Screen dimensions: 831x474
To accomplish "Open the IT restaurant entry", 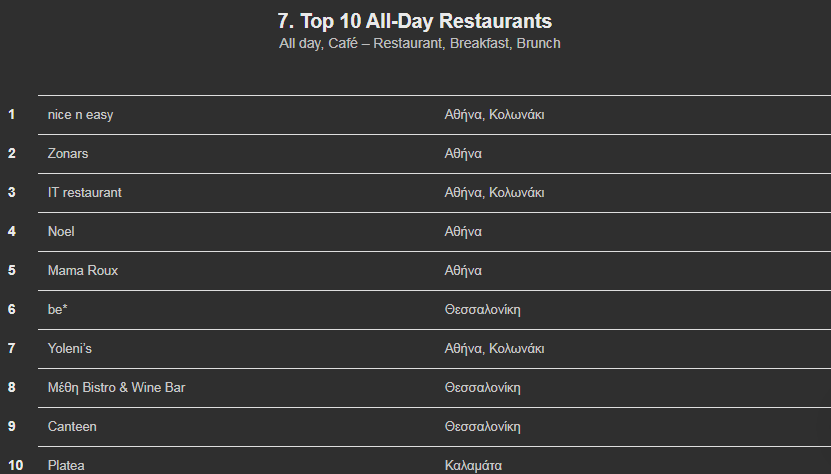I will (x=85, y=192).
